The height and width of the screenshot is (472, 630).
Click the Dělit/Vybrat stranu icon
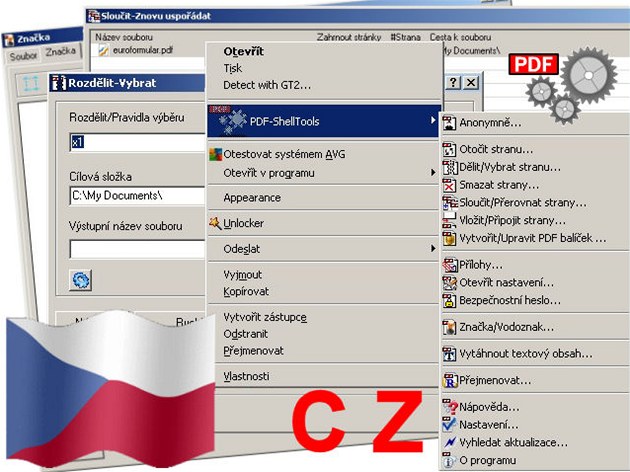point(449,167)
